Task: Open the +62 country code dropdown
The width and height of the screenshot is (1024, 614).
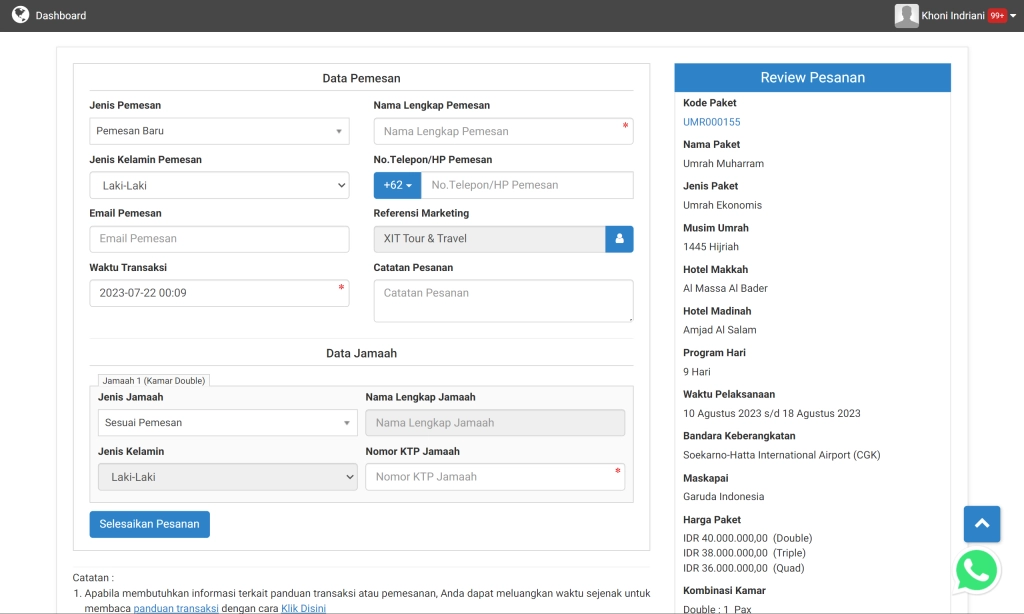Action: [x=397, y=185]
